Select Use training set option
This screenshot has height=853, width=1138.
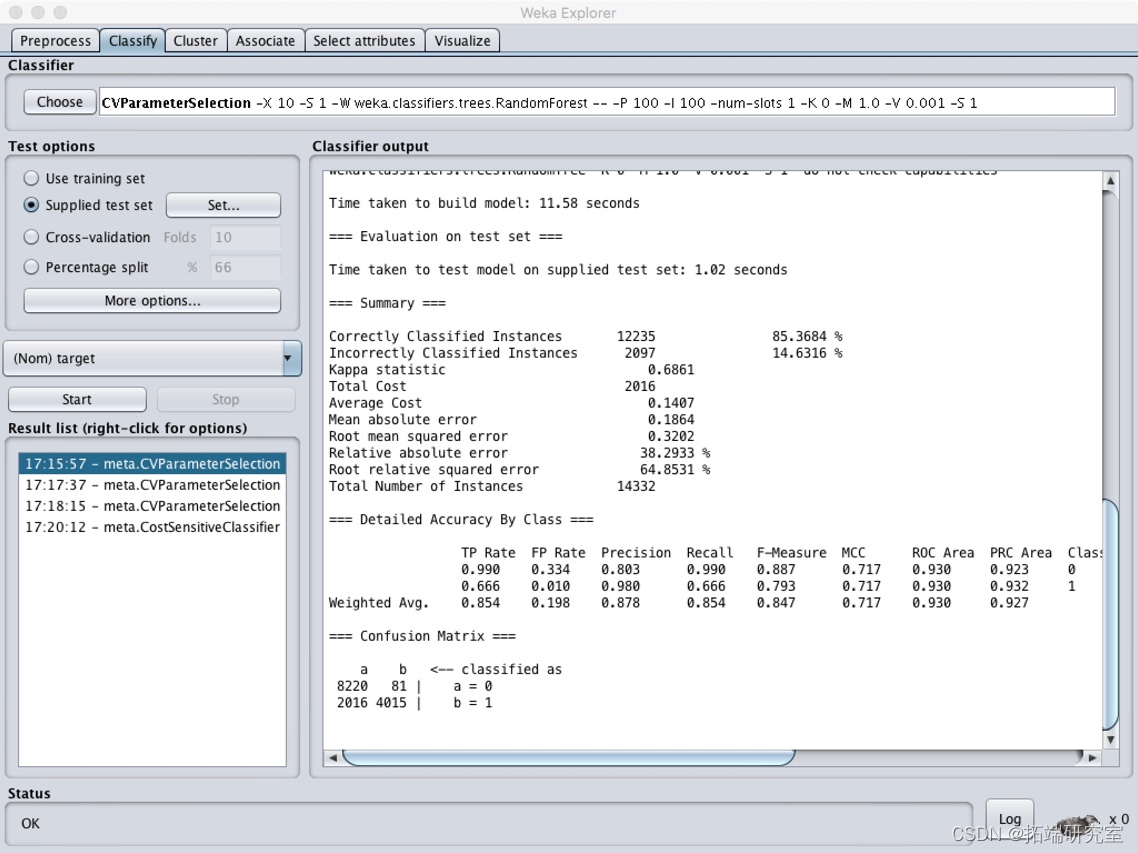click(31, 179)
